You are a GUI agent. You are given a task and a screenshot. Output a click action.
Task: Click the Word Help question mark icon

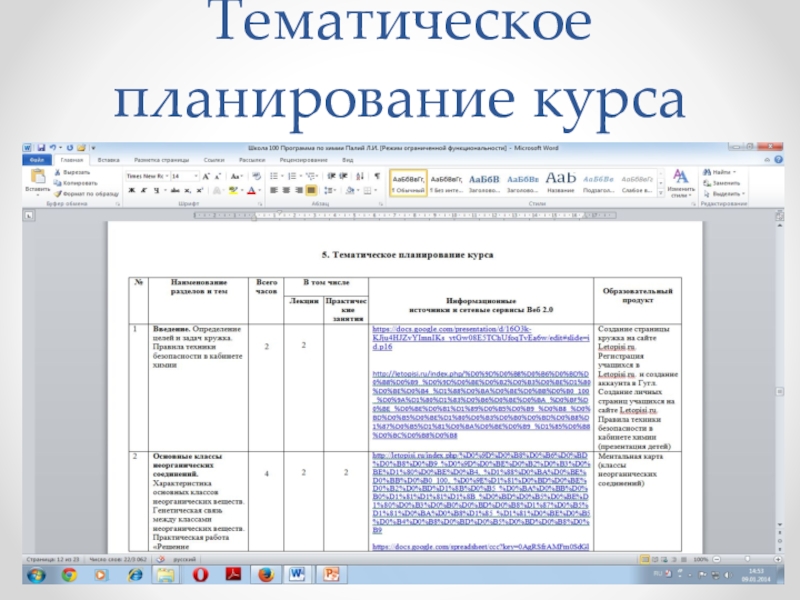pos(779,160)
